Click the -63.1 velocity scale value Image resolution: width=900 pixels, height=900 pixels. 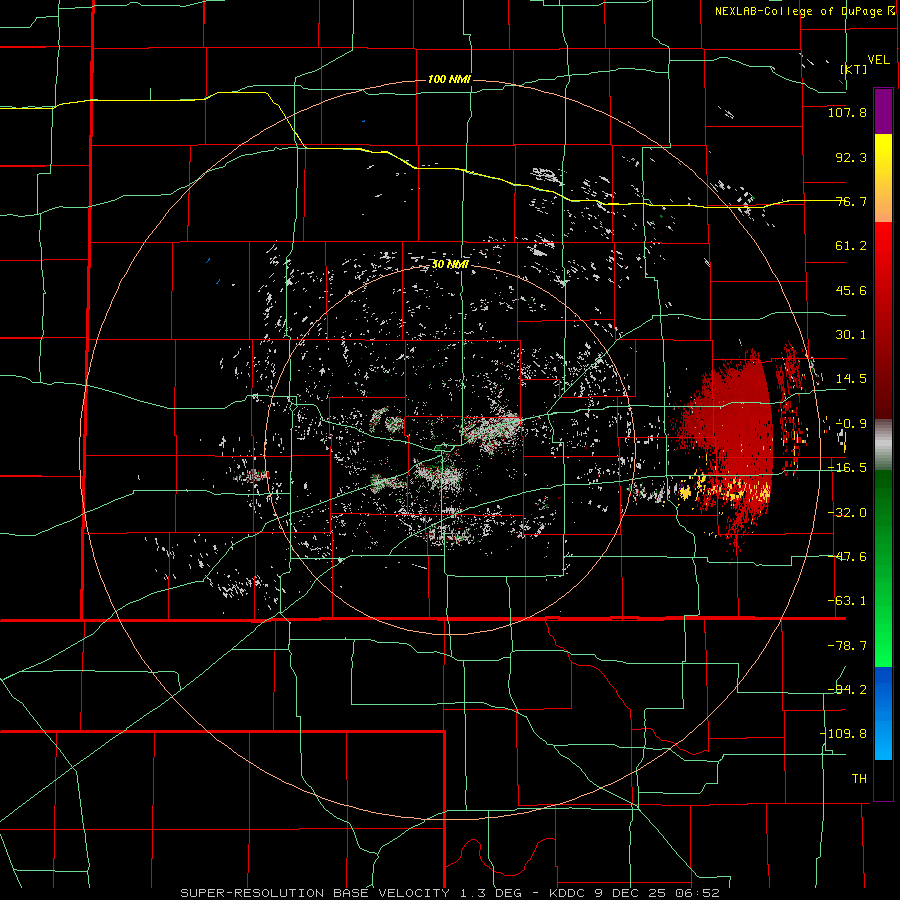tap(847, 601)
